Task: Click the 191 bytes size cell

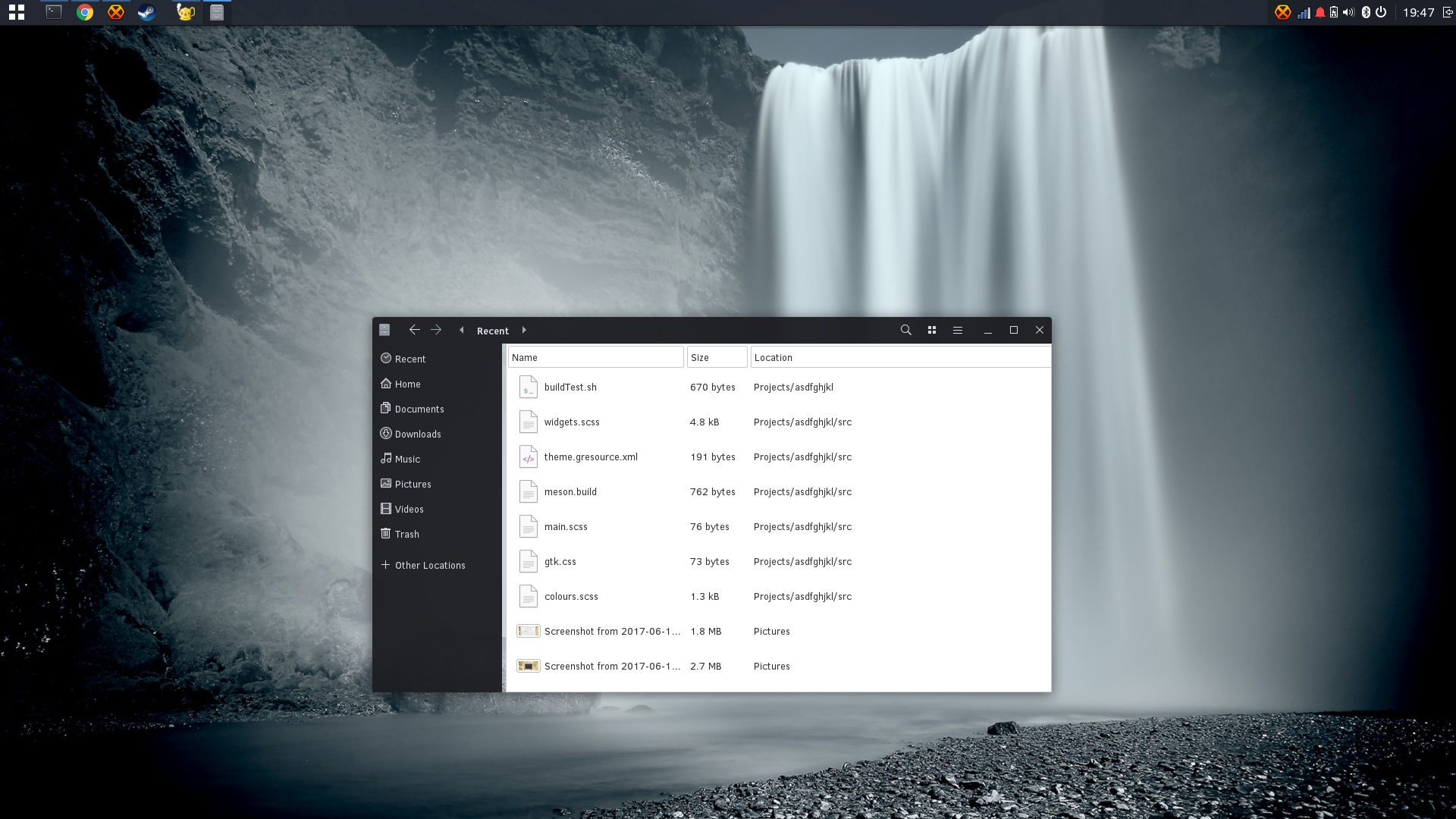Action: click(x=713, y=457)
